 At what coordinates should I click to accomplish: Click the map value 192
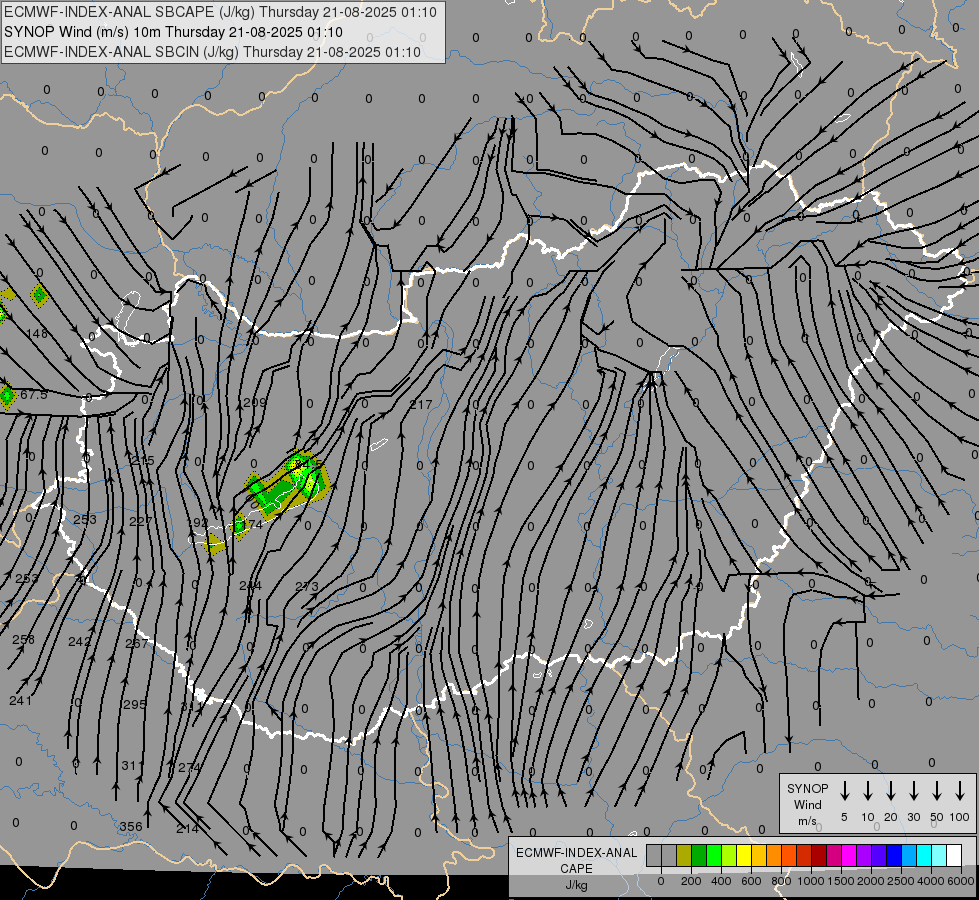coord(197,522)
